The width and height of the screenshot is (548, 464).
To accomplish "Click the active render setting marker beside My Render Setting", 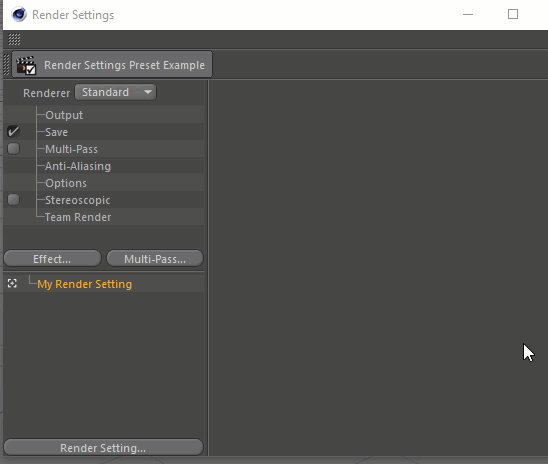I will click(12, 283).
